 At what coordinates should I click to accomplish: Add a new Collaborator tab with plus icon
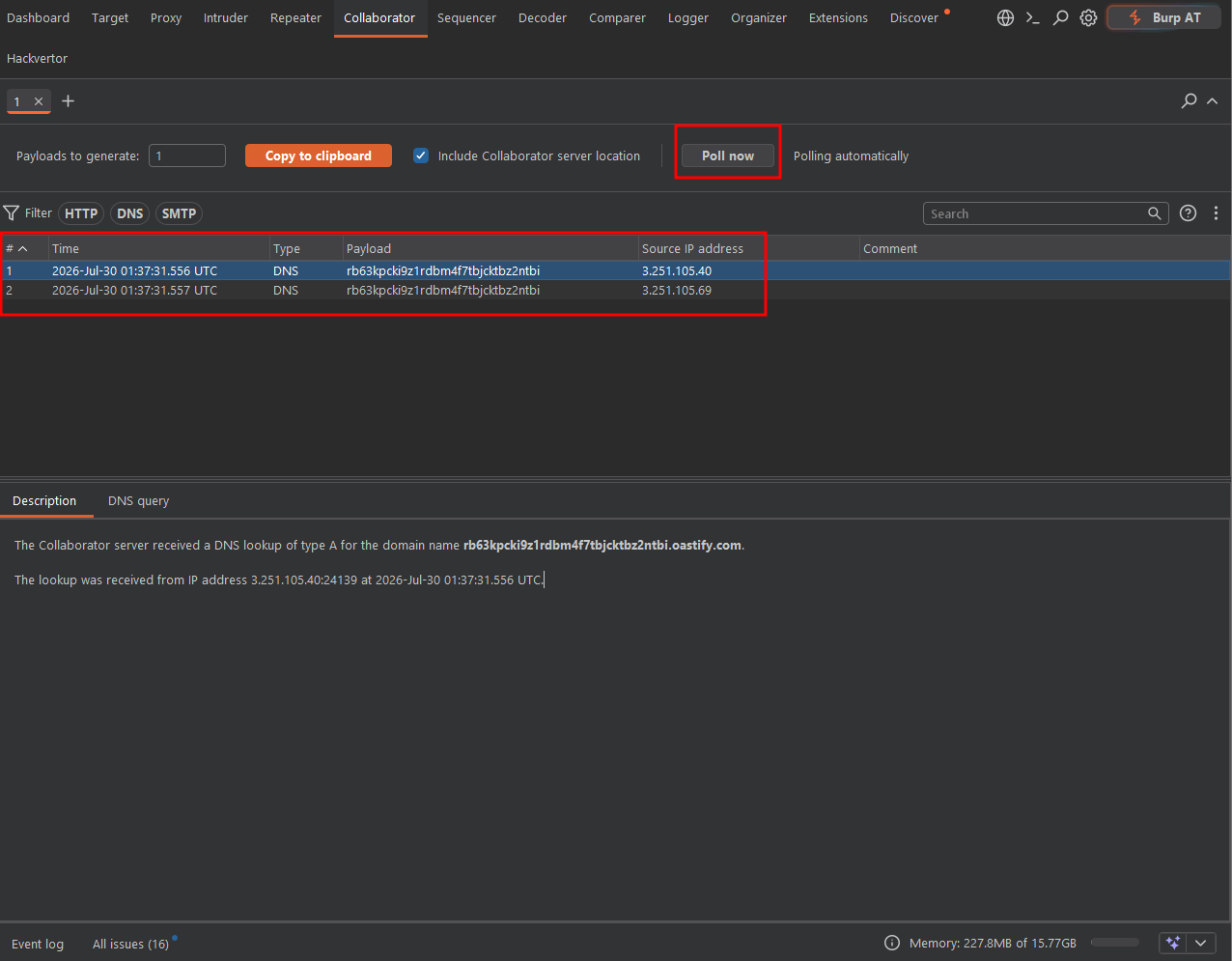[68, 101]
